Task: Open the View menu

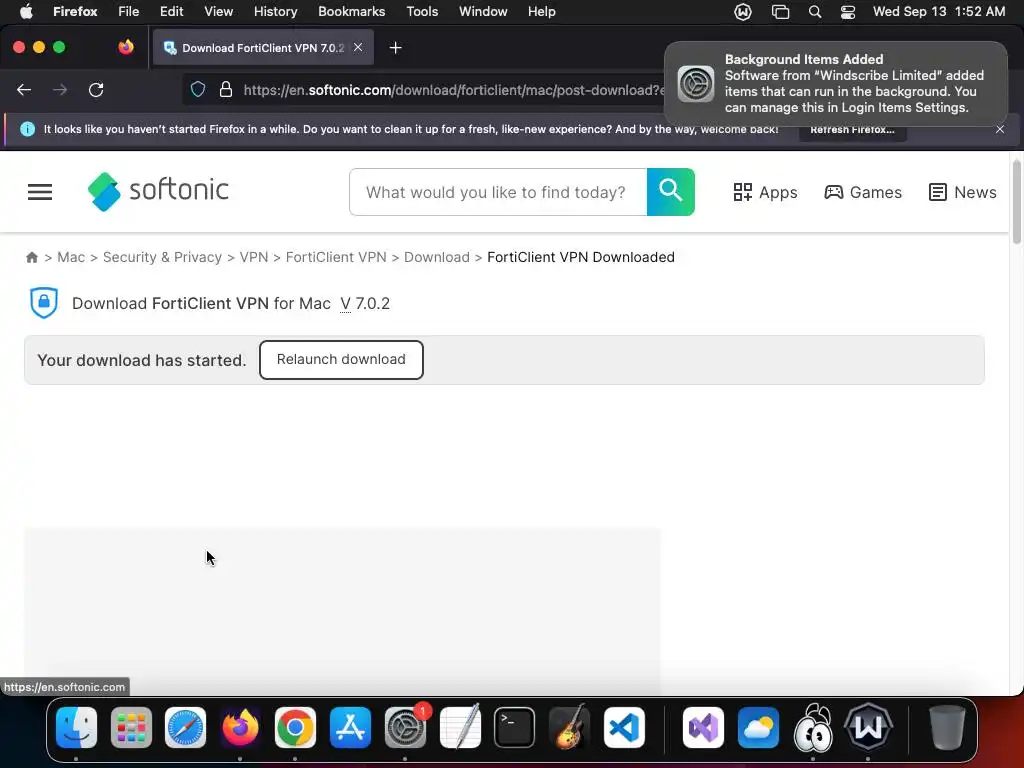Action: point(219,12)
